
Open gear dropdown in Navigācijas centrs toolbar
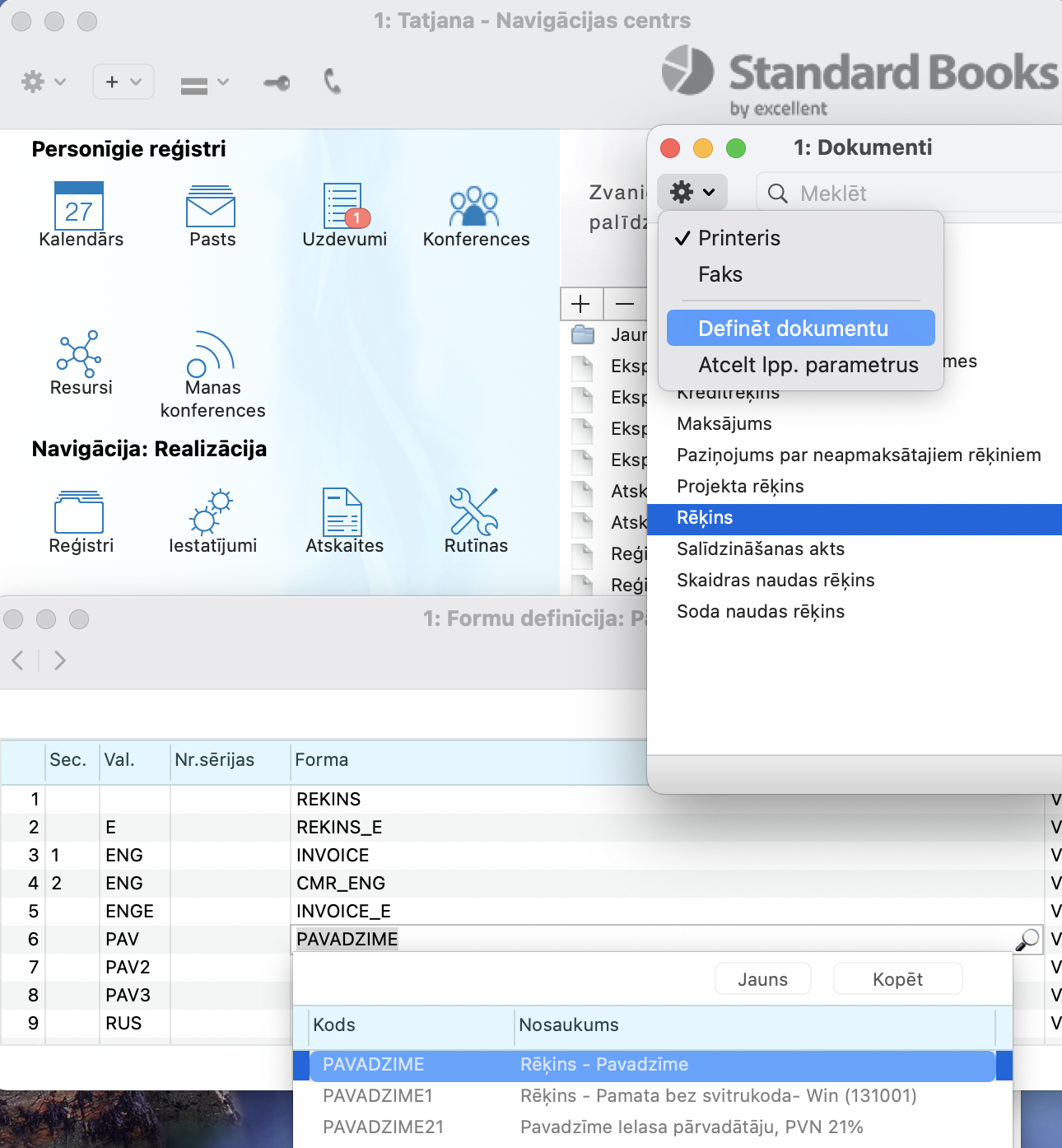point(43,82)
